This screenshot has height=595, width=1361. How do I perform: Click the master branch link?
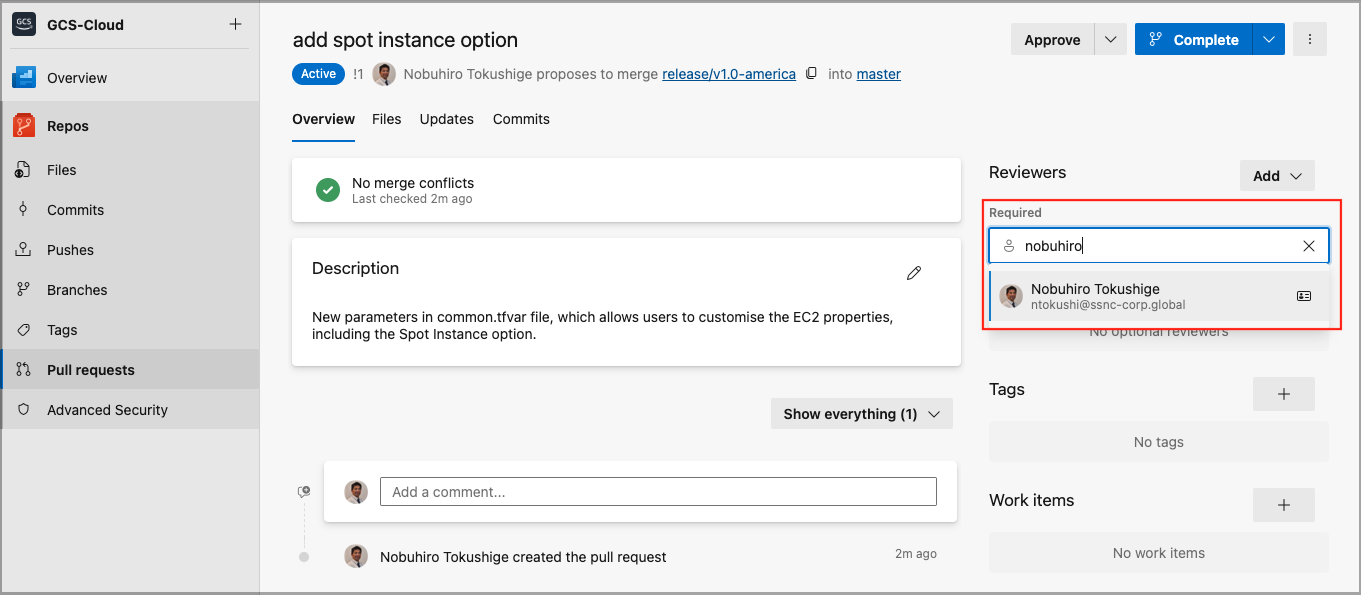point(878,74)
